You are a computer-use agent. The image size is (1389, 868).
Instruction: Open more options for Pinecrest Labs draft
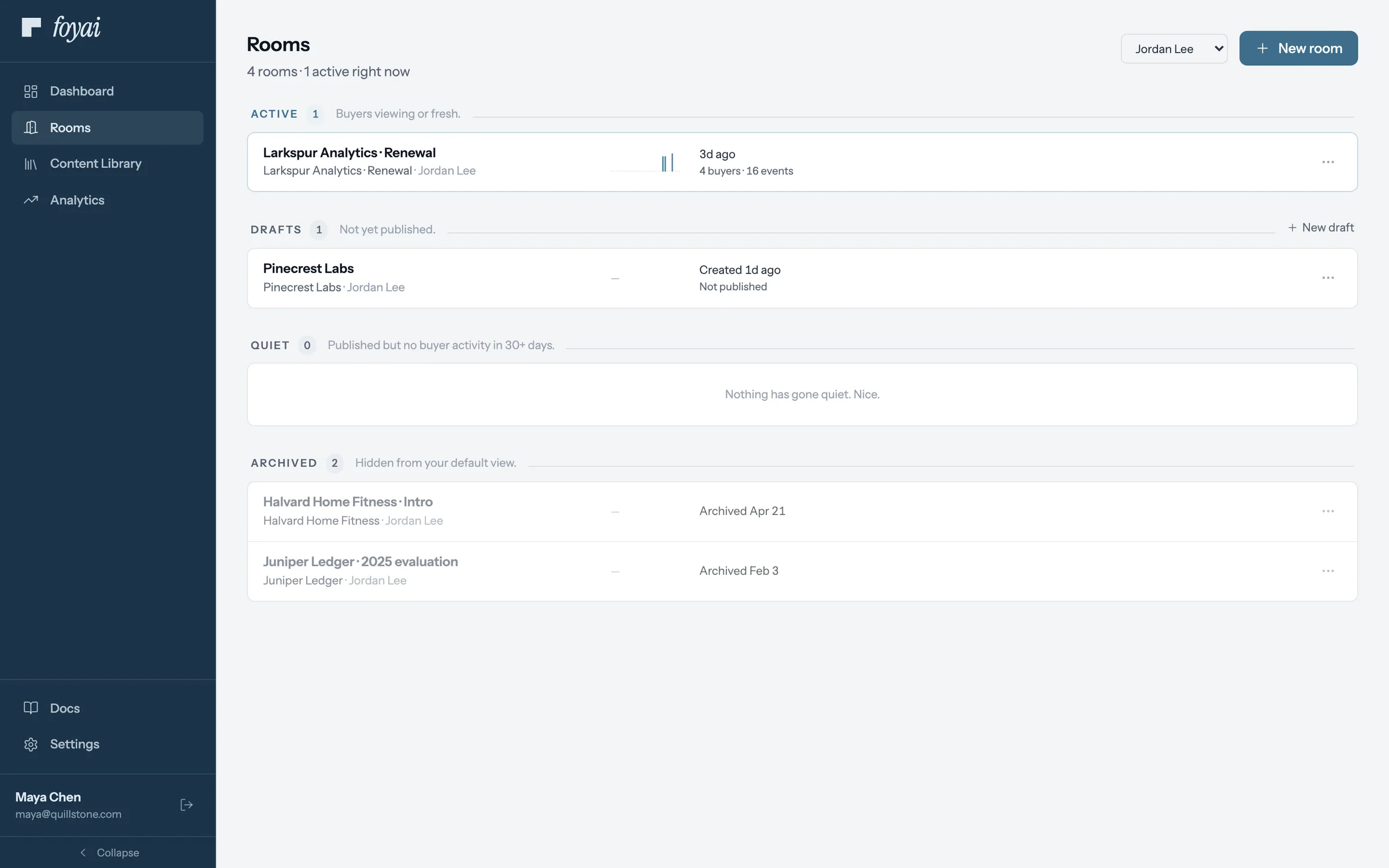[x=1328, y=278]
